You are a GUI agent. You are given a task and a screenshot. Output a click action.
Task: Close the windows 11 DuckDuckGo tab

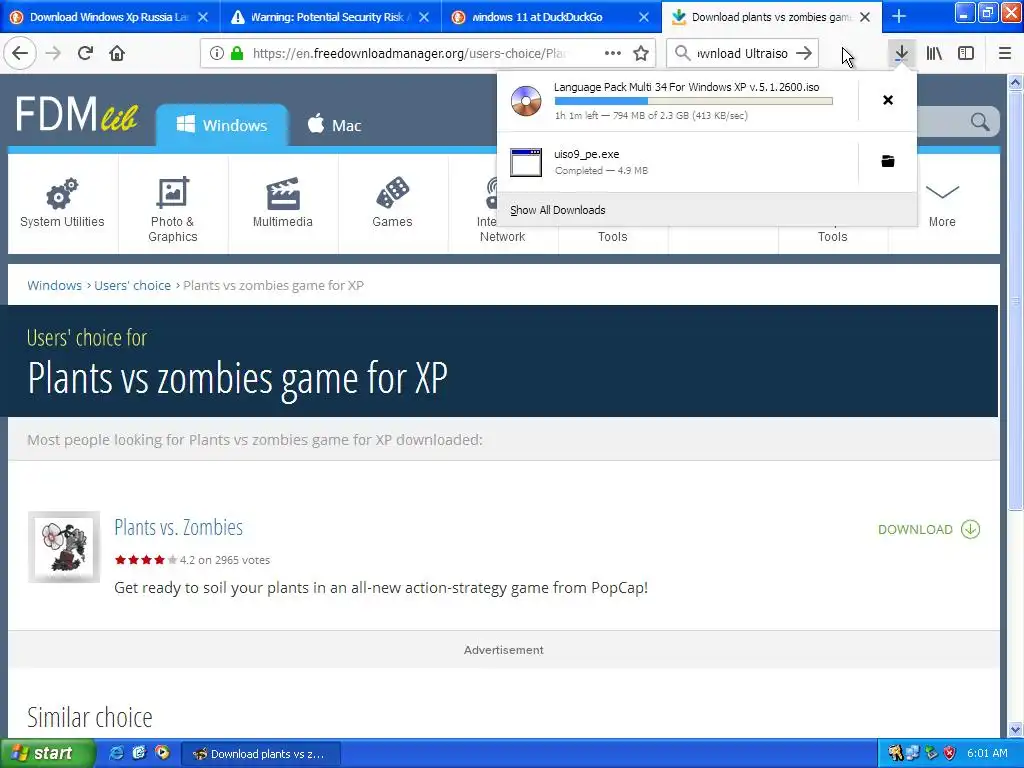(x=643, y=17)
